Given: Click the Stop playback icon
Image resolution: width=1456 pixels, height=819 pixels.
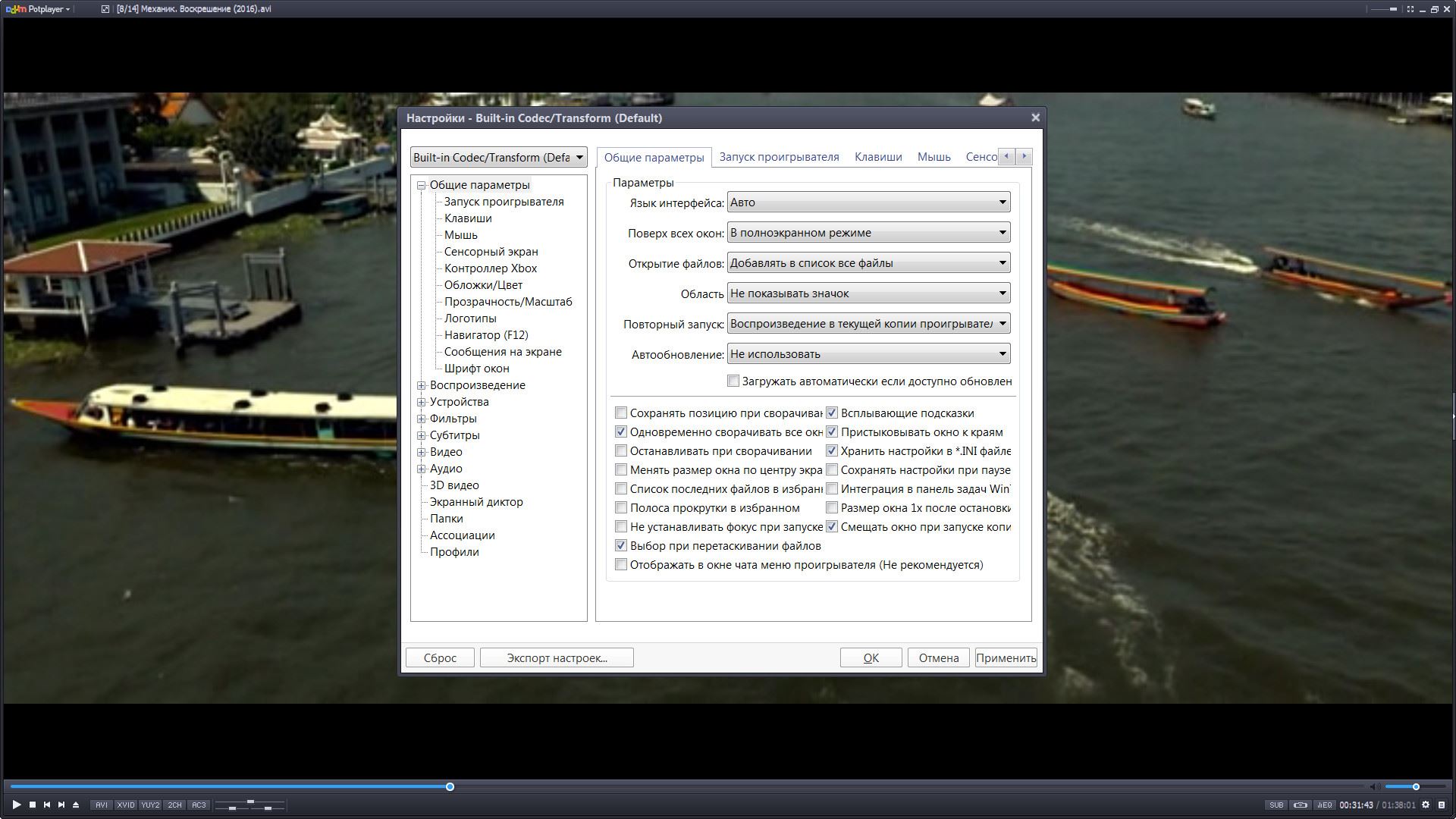Looking at the screenshot, I should click(x=33, y=805).
